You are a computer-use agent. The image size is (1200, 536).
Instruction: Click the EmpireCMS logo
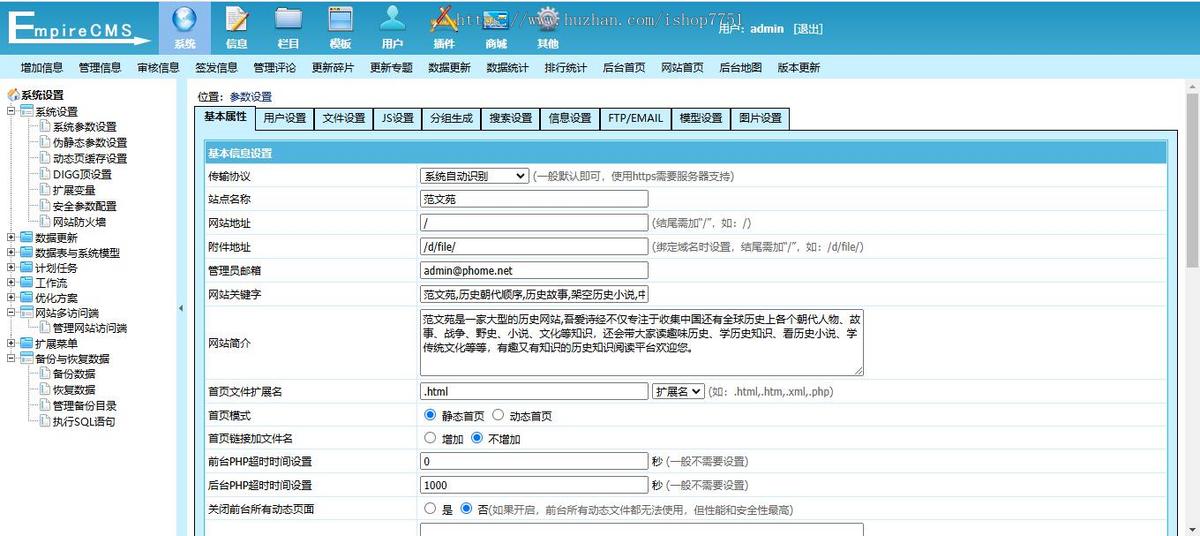[78, 28]
